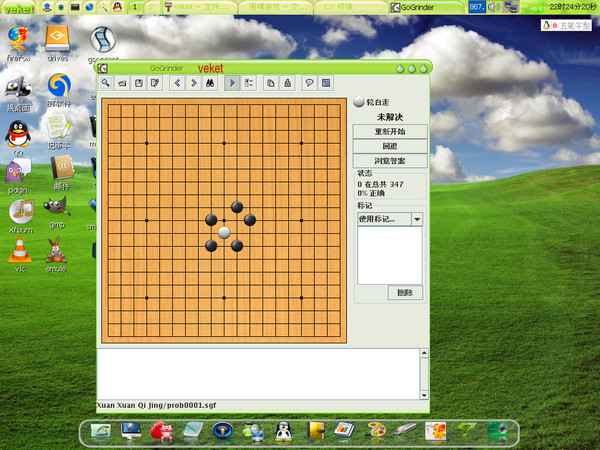
Task: Click the veket start menu button
Action: pyautogui.click(x=18, y=8)
